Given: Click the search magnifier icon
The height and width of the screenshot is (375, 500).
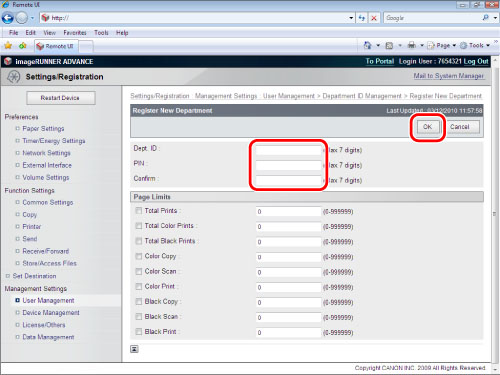Looking at the screenshot, I should click(486, 18).
